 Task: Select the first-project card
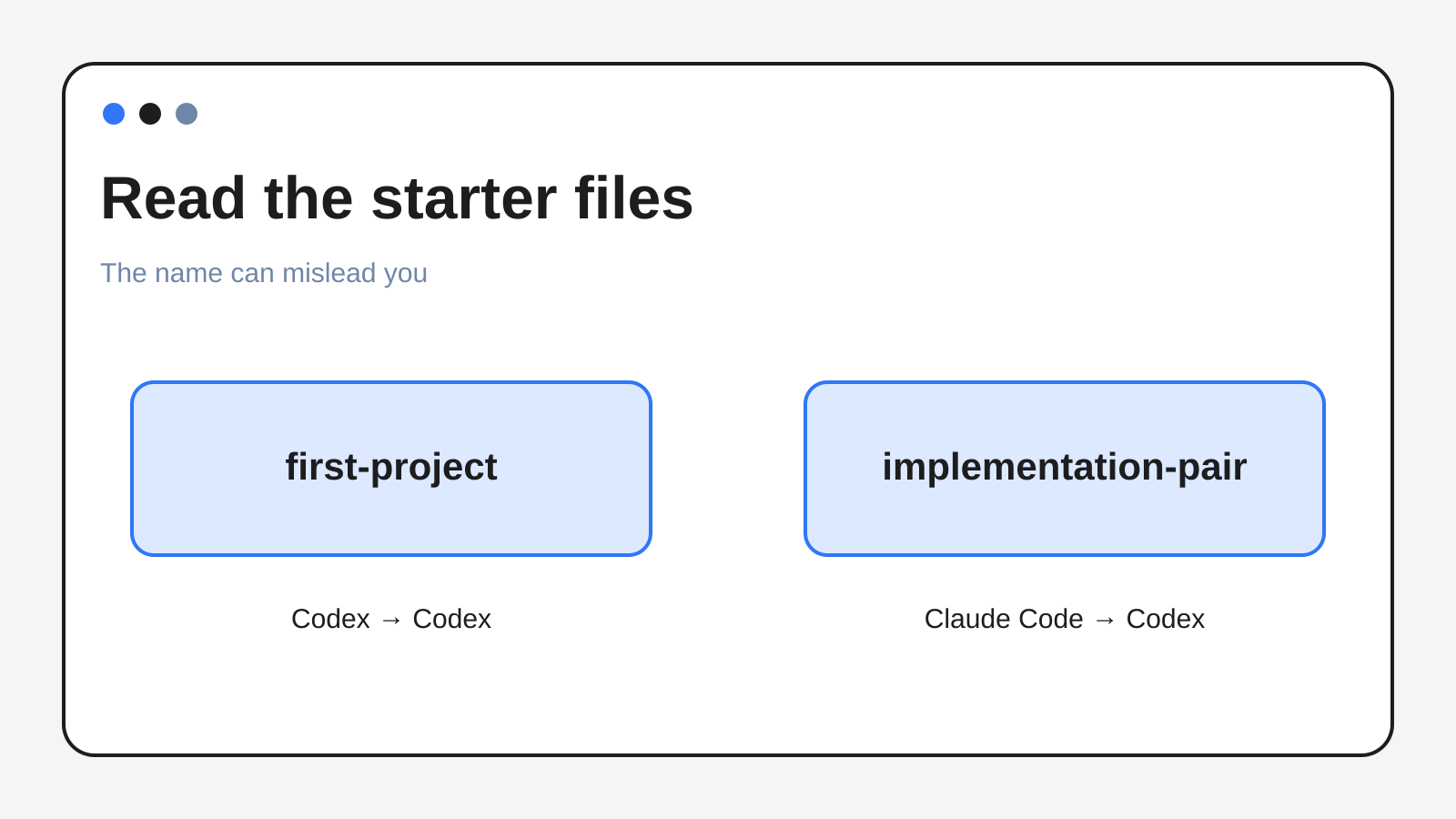391,469
